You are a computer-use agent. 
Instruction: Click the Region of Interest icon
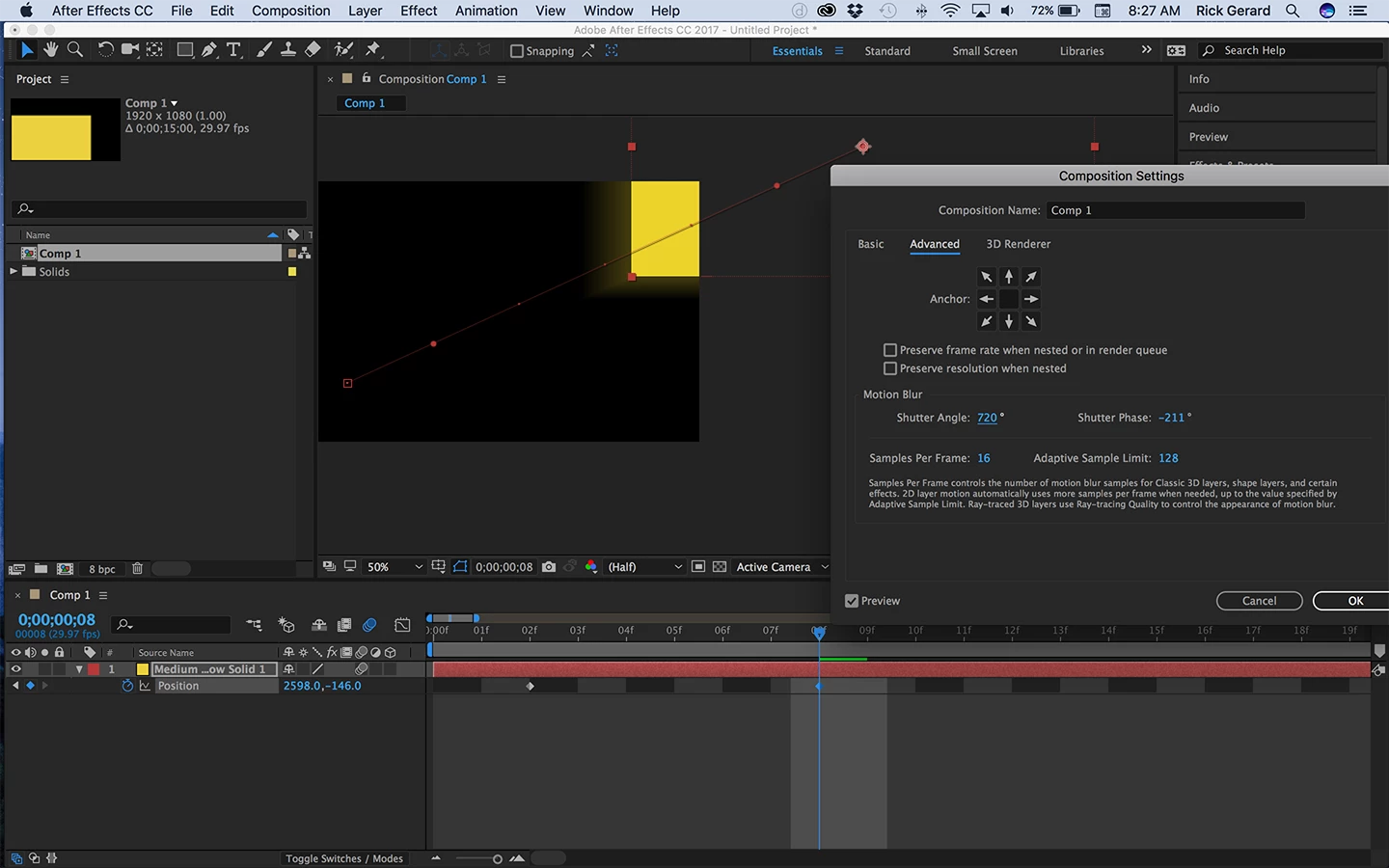698,567
